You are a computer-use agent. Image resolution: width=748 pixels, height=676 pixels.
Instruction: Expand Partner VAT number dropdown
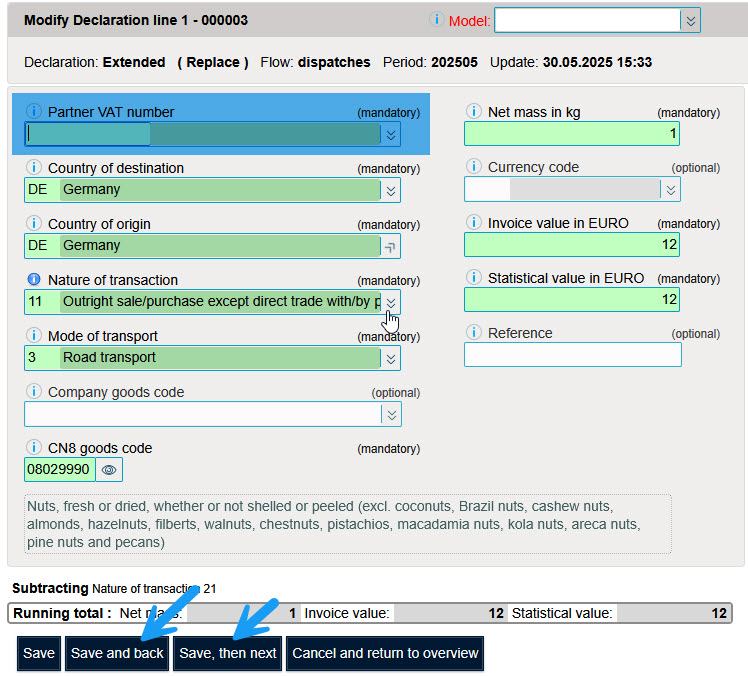(x=391, y=135)
